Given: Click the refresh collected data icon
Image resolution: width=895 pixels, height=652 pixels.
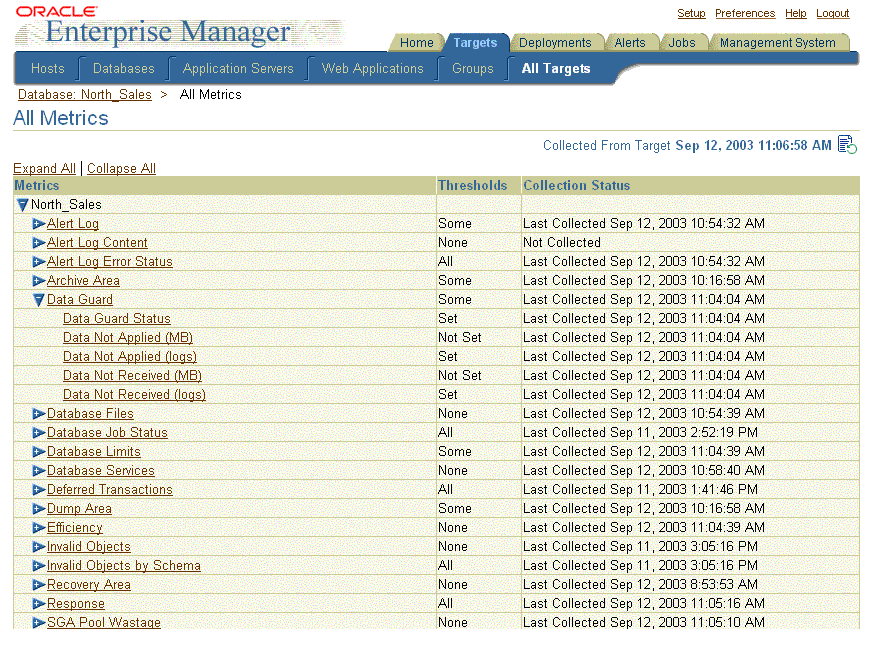Looking at the screenshot, I should pyautogui.click(x=847, y=144).
